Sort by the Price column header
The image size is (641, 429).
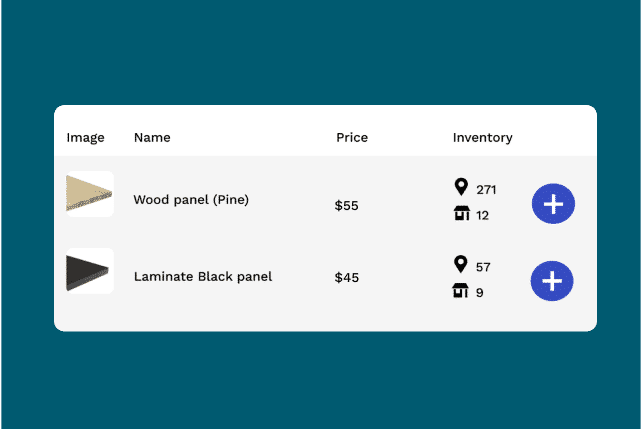click(x=352, y=137)
